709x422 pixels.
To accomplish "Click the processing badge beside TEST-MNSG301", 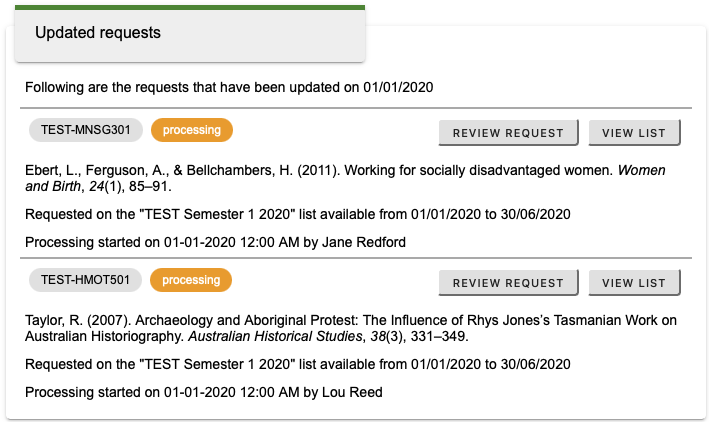I will (191, 130).
